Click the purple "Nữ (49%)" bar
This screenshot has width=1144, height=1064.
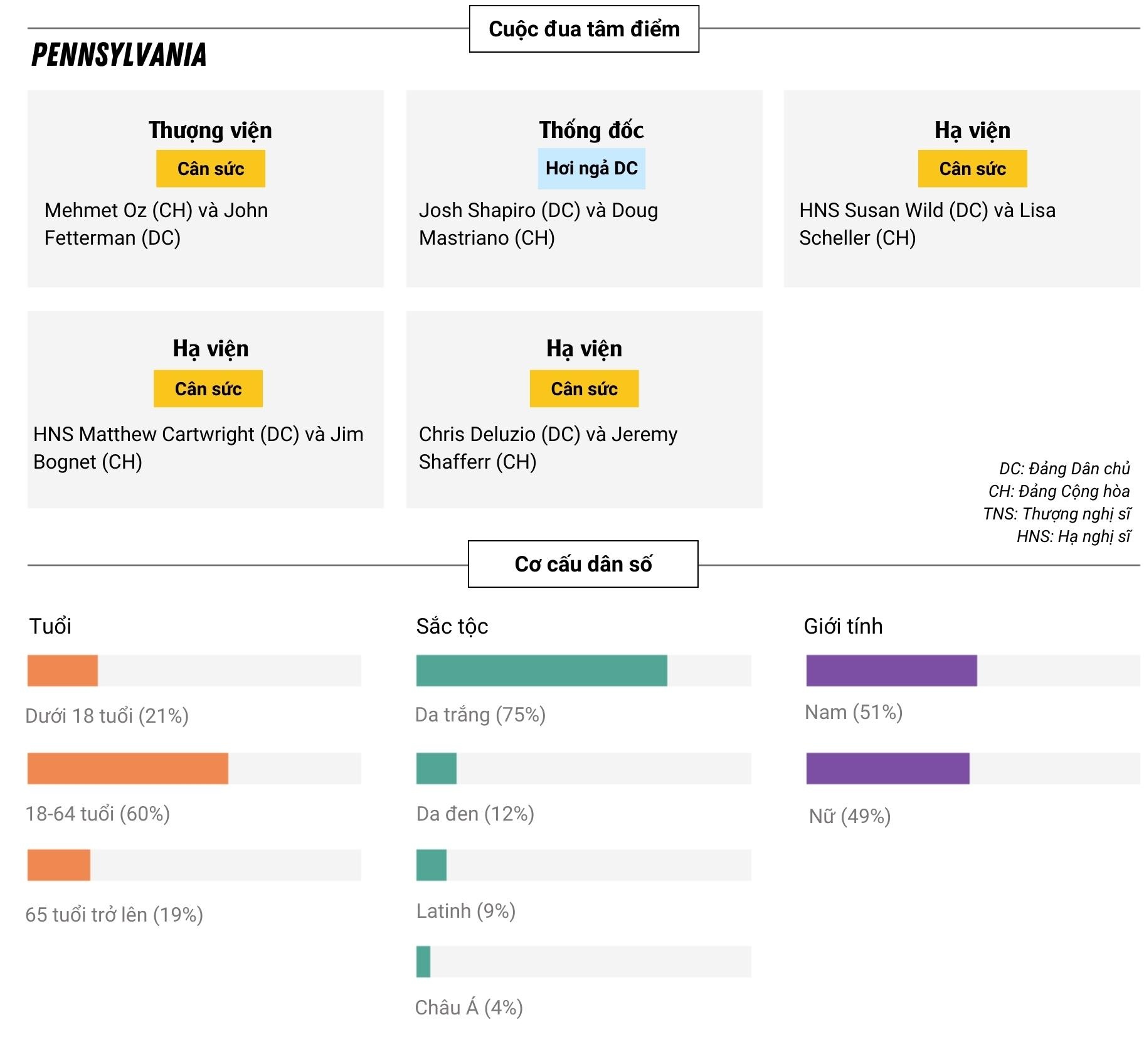coord(887,769)
